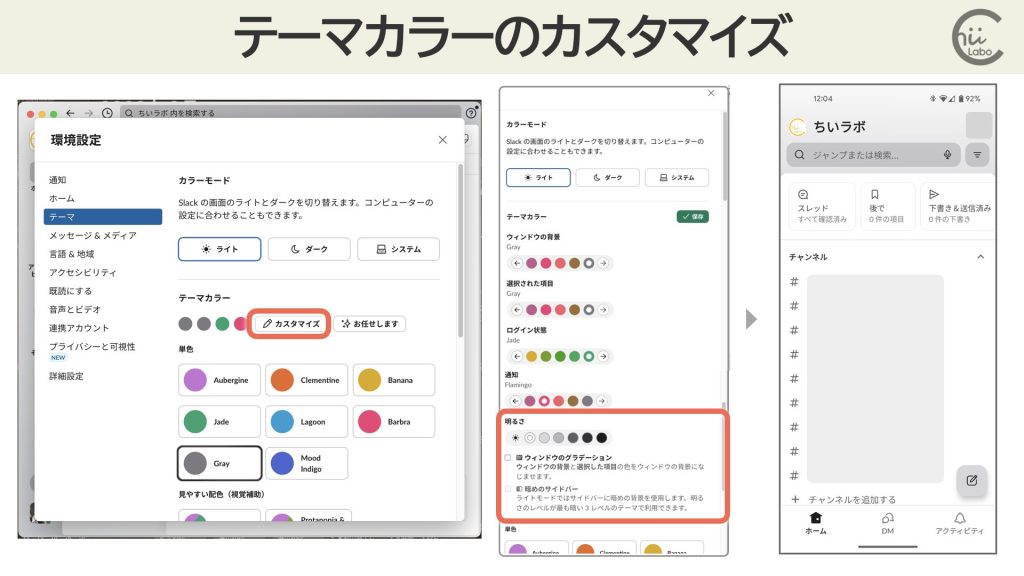Image resolution: width=1024 pixels, height=576 pixels.
Task: Select ダーク mode in 環境設定 dialog
Action: point(309,249)
